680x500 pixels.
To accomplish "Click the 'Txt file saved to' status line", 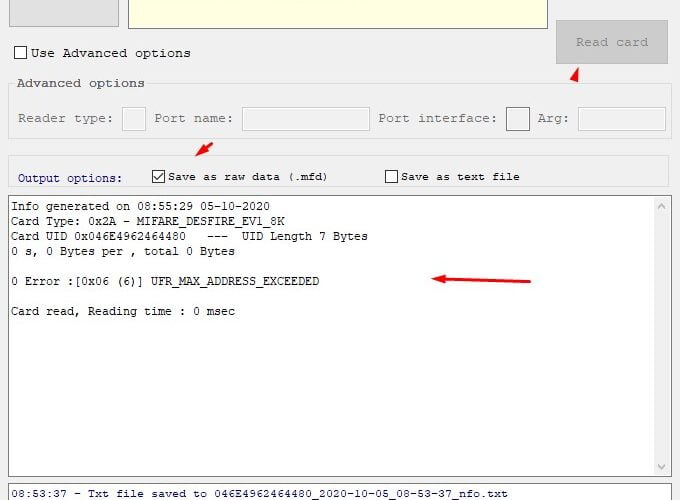I will point(259,493).
